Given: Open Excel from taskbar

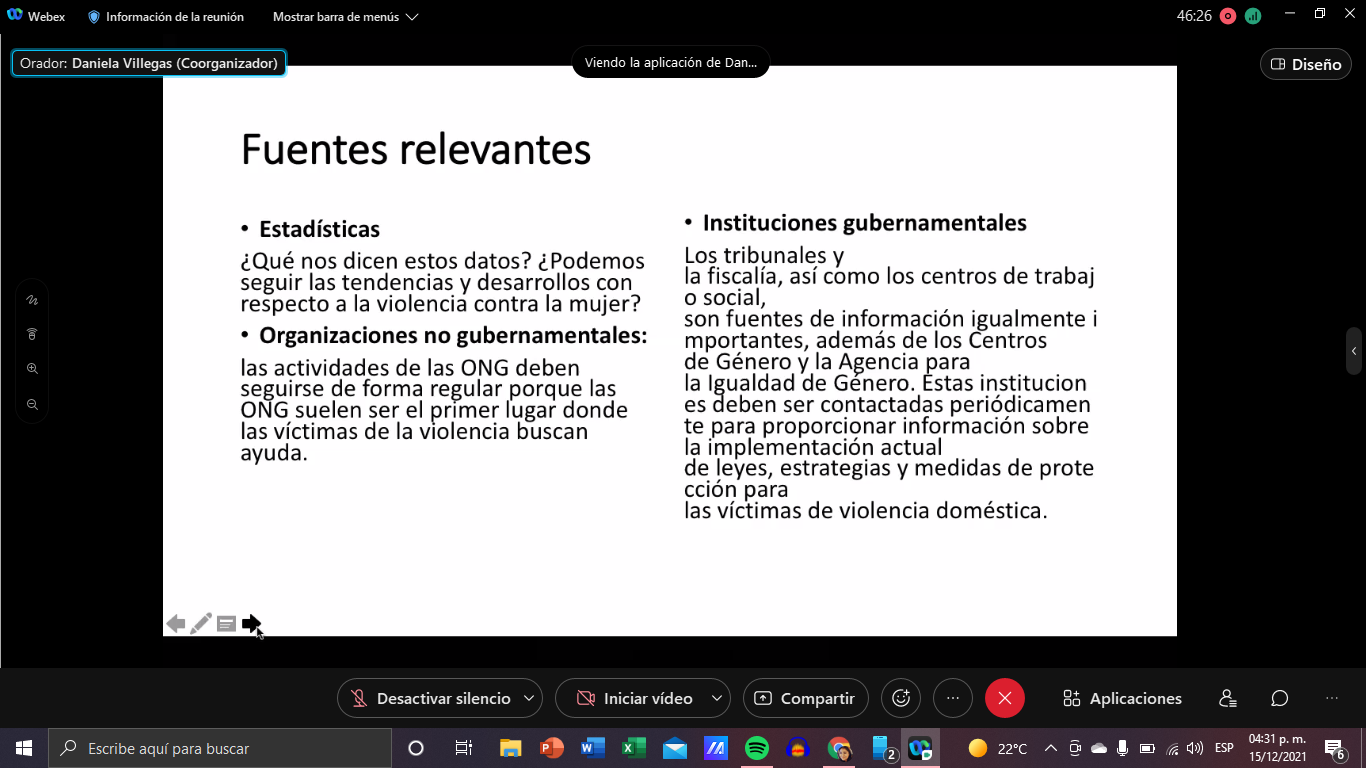Looking at the screenshot, I should pos(634,748).
